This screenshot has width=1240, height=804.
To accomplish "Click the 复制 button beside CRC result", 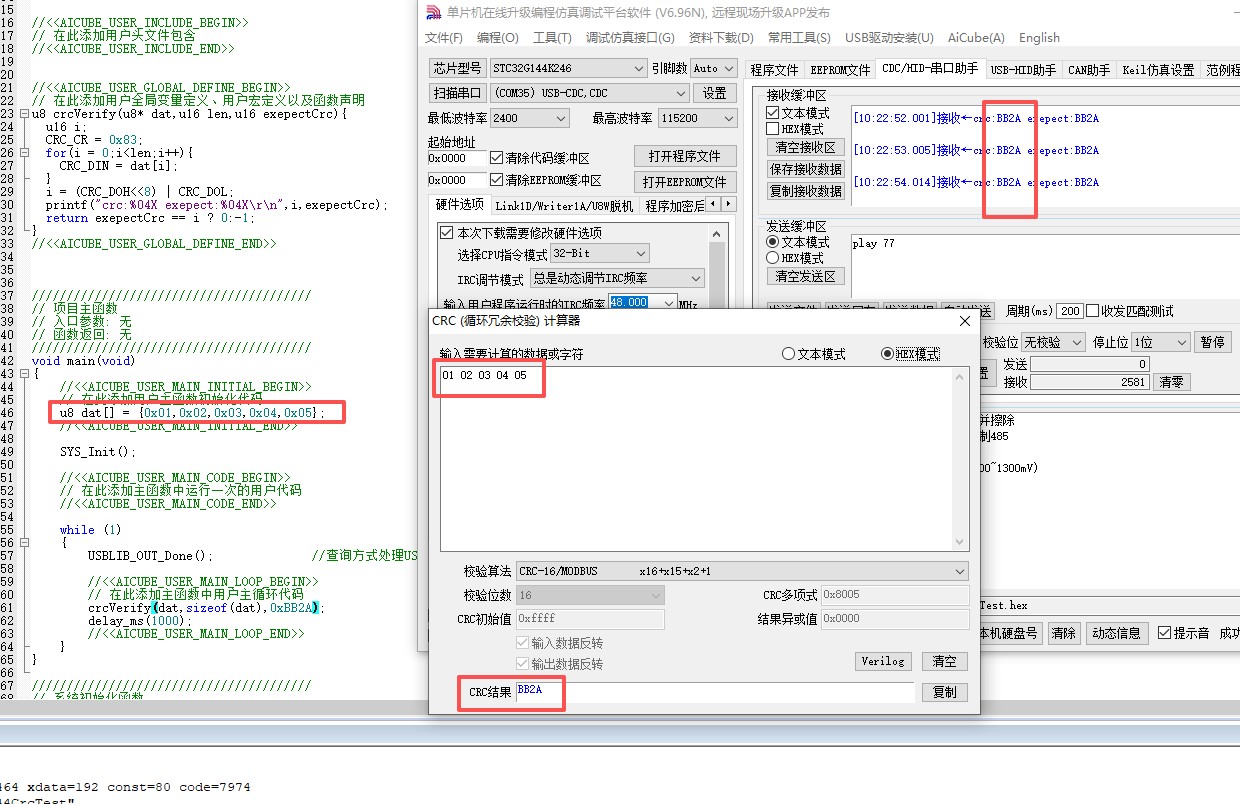I will pyautogui.click(x=944, y=692).
